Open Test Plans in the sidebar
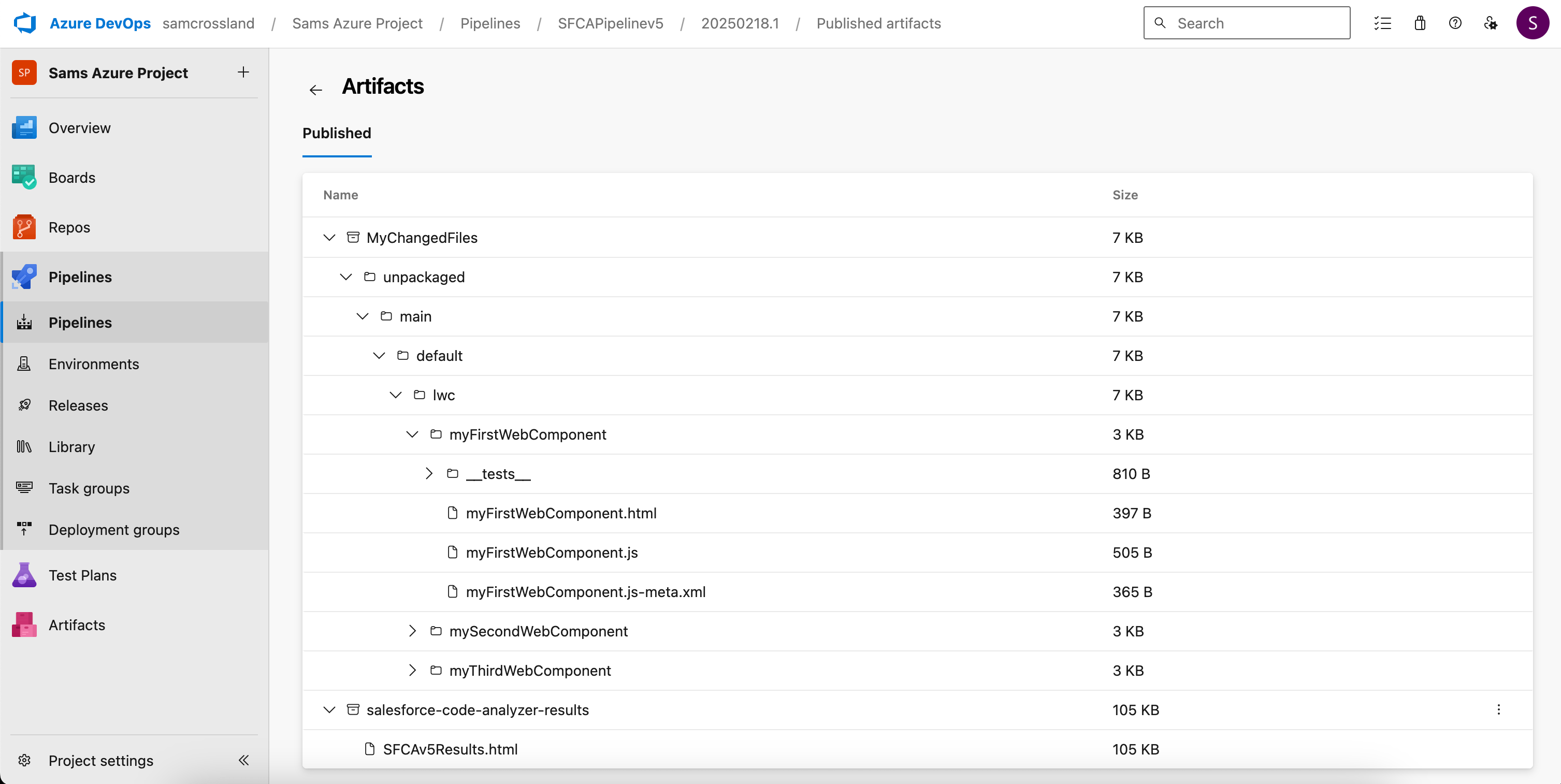The image size is (1561, 784). [135, 575]
